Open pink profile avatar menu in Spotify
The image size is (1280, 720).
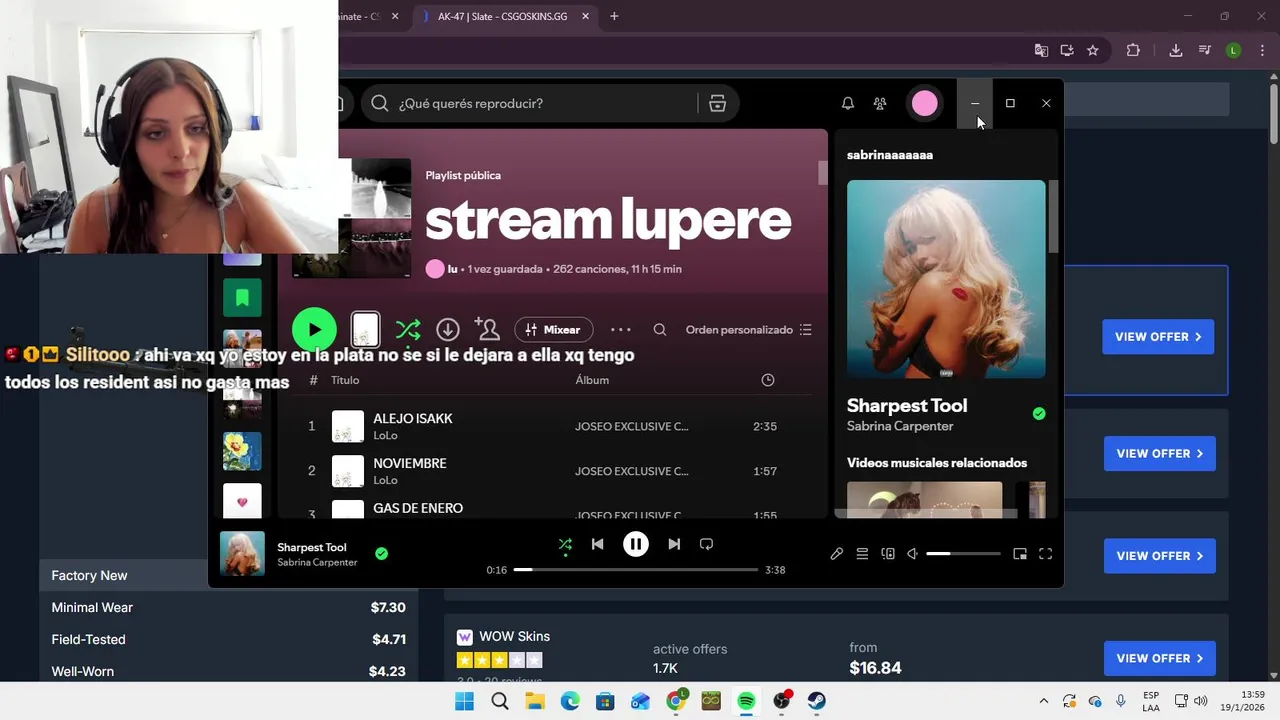(925, 103)
